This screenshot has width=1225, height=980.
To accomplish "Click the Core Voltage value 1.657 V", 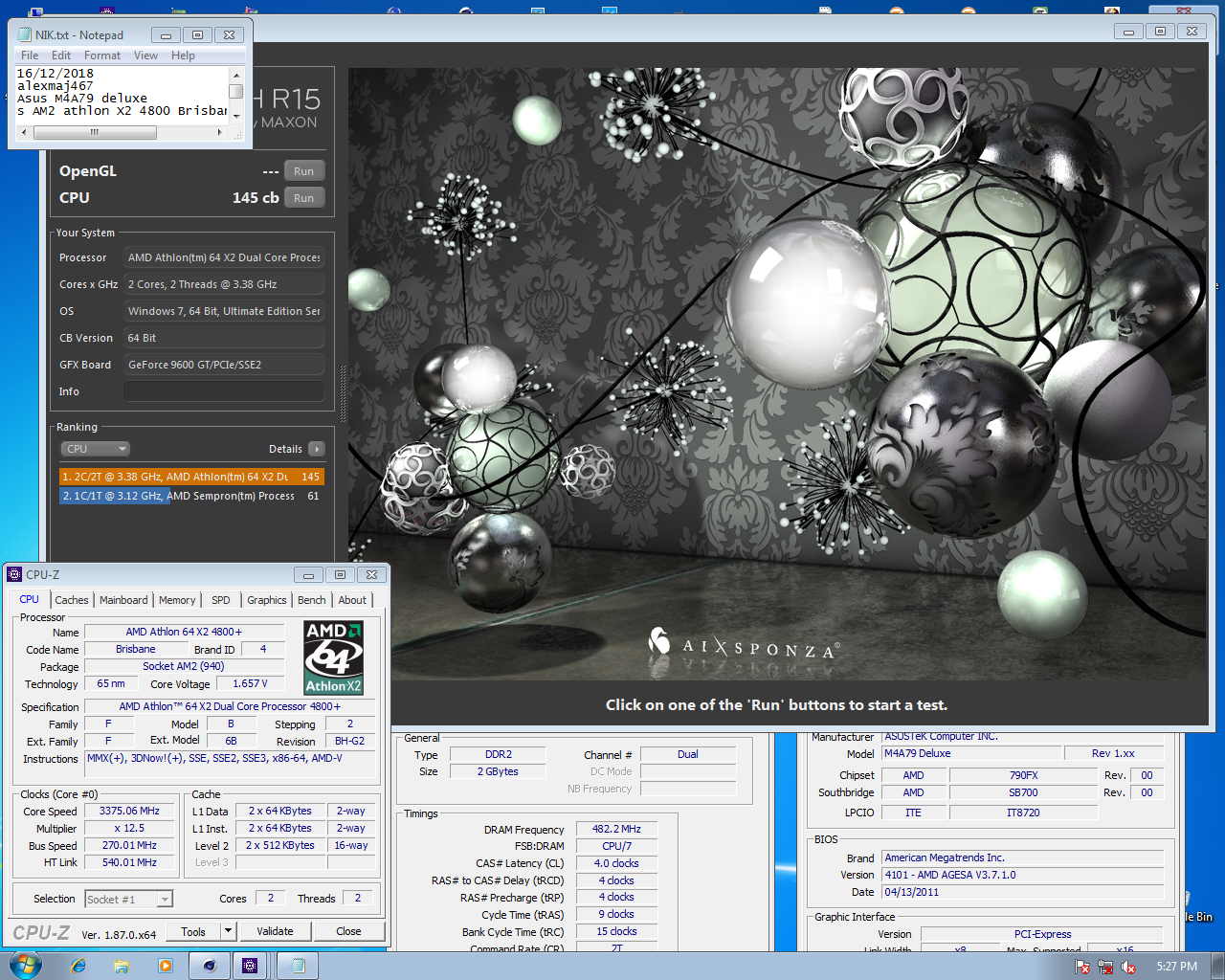I will [x=250, y=683].
